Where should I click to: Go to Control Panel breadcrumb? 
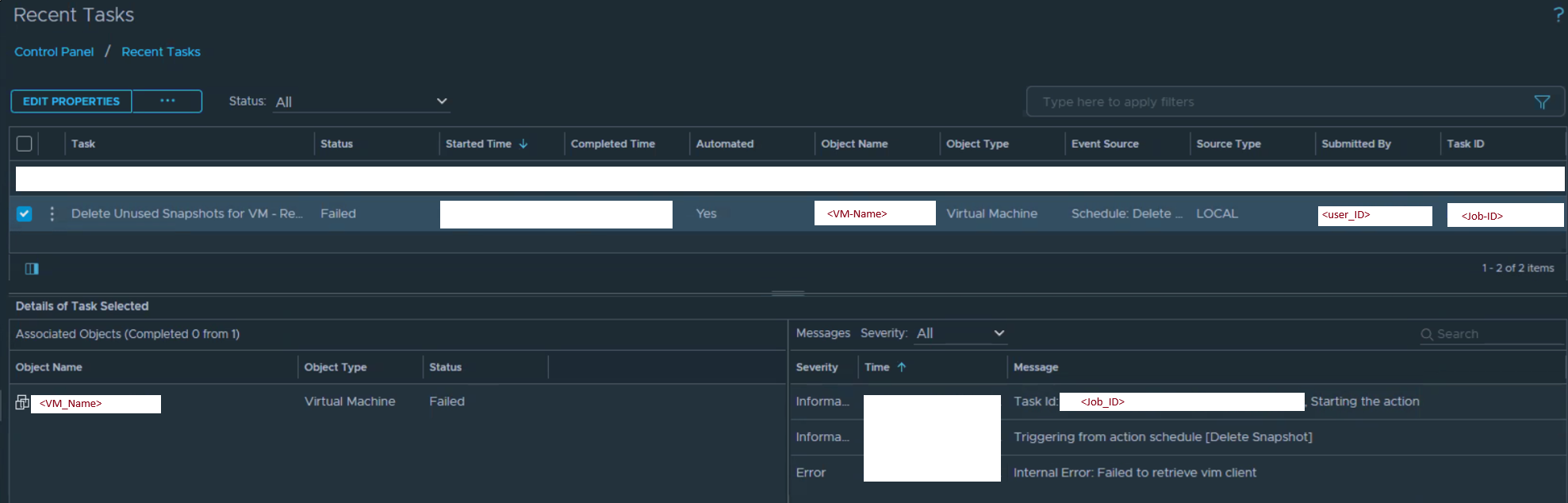[x=54, y=52]
